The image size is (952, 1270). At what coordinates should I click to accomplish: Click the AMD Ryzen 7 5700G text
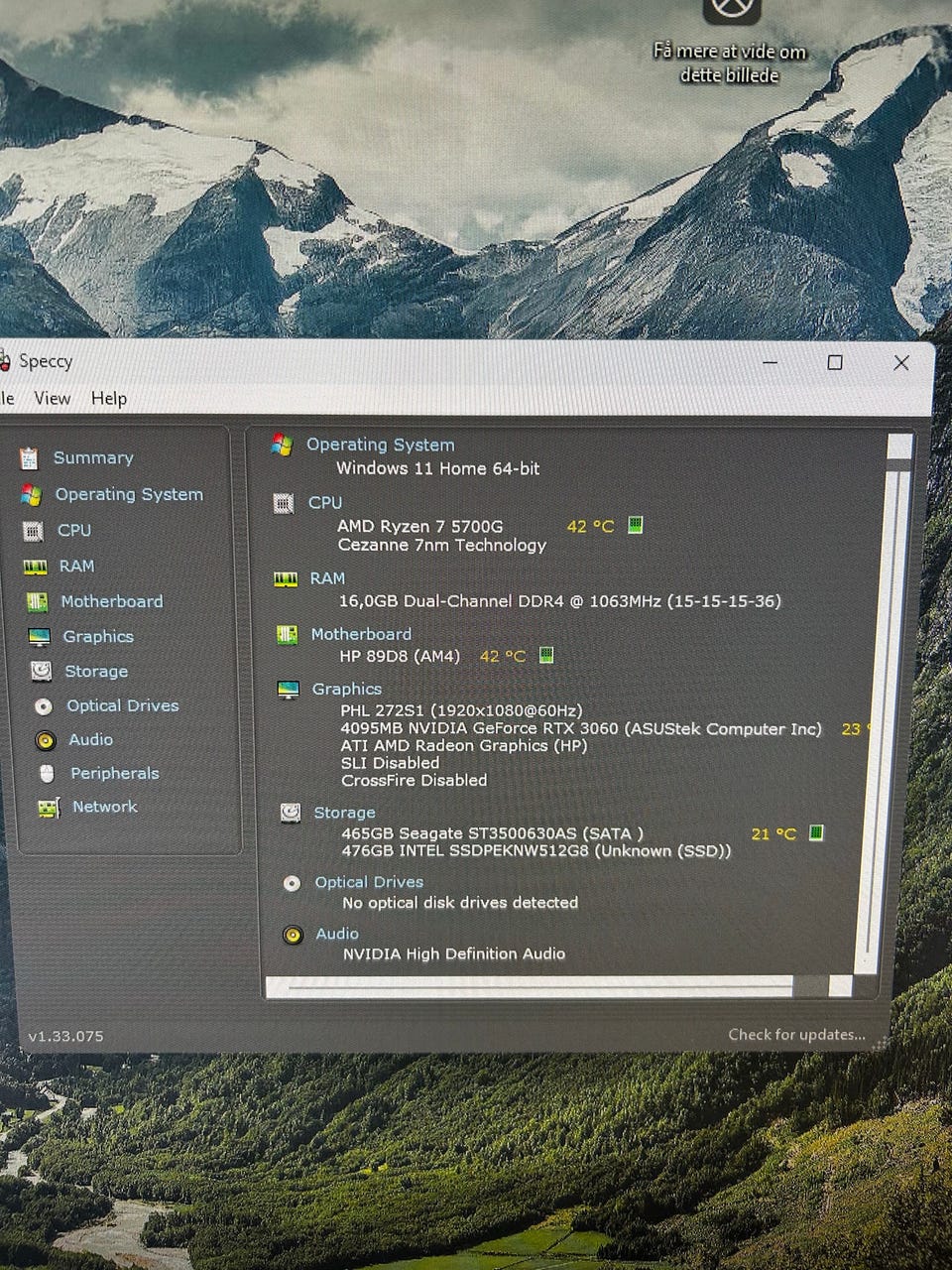point(419,526)
